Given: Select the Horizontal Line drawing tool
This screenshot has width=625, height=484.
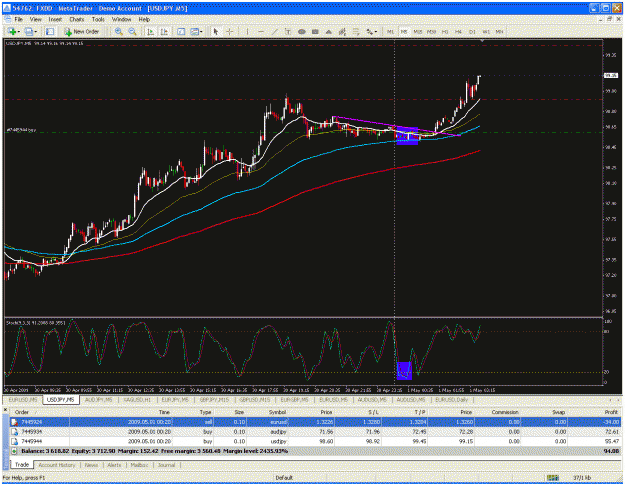Looking at the screenshot, I should click(261, 31).
